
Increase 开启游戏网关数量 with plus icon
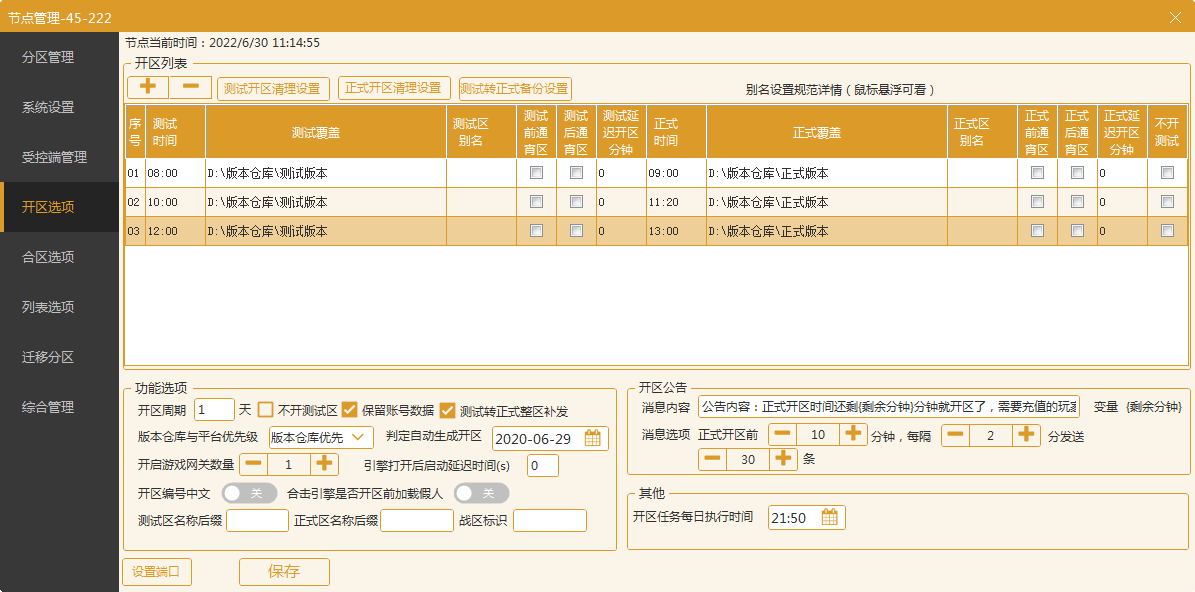click(x=324, y=464)
